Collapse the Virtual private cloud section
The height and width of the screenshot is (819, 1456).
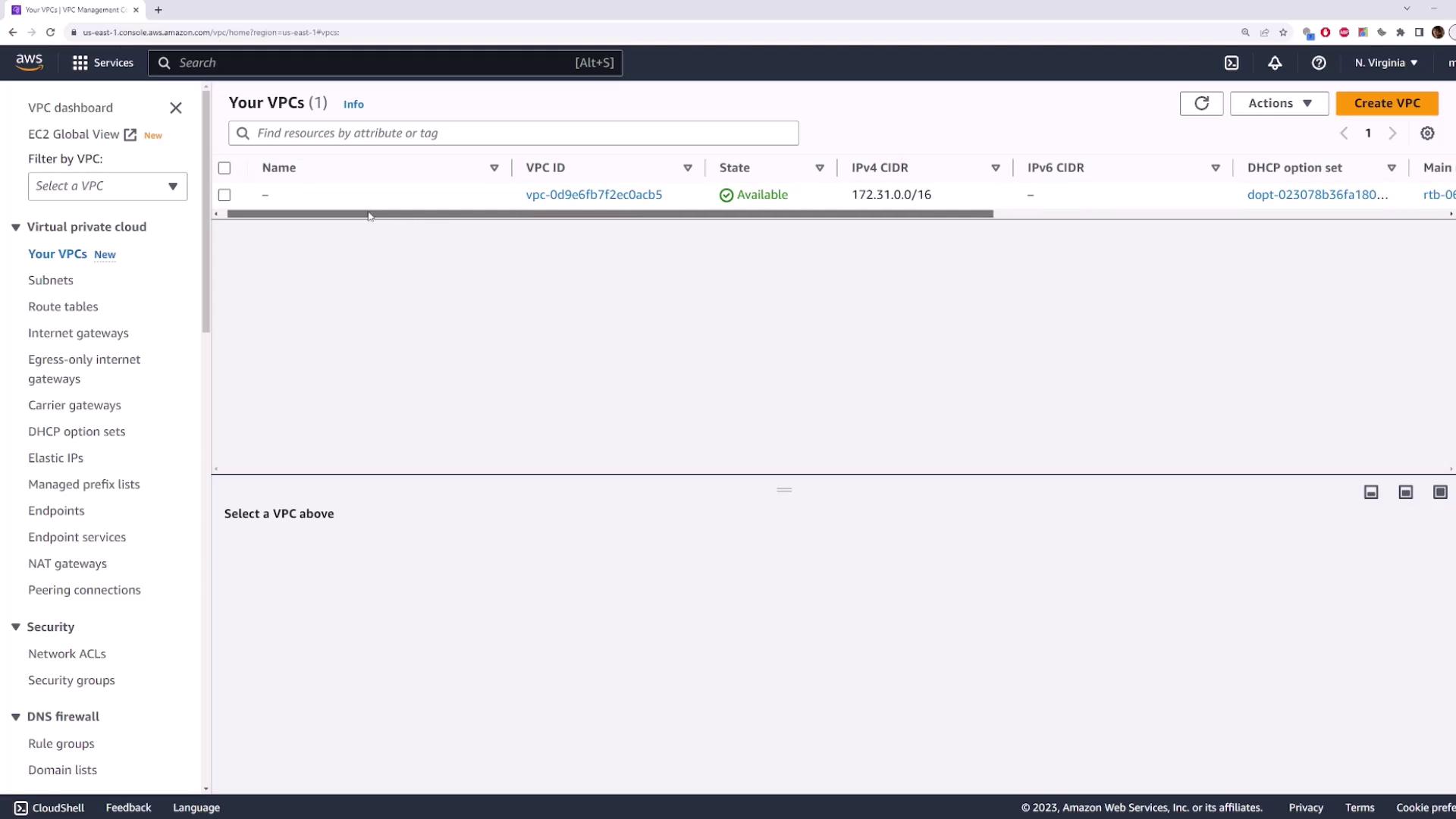pyautogui.click(x=16, y=227)
